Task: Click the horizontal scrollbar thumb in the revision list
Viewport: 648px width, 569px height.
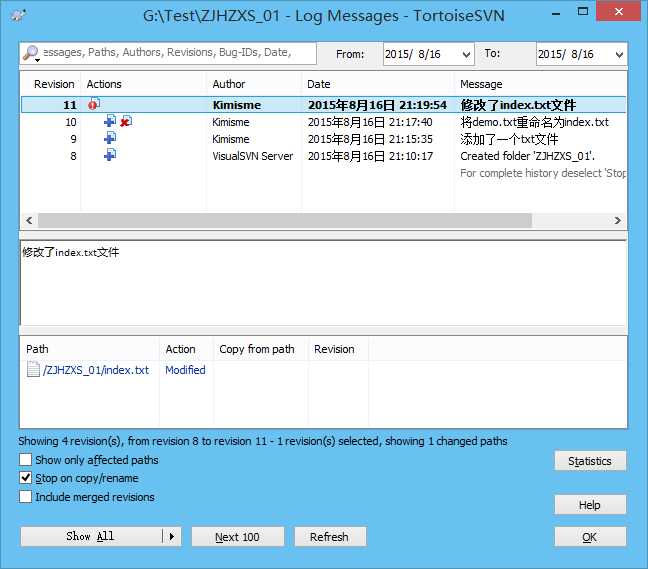Action: tap(285, 220)
